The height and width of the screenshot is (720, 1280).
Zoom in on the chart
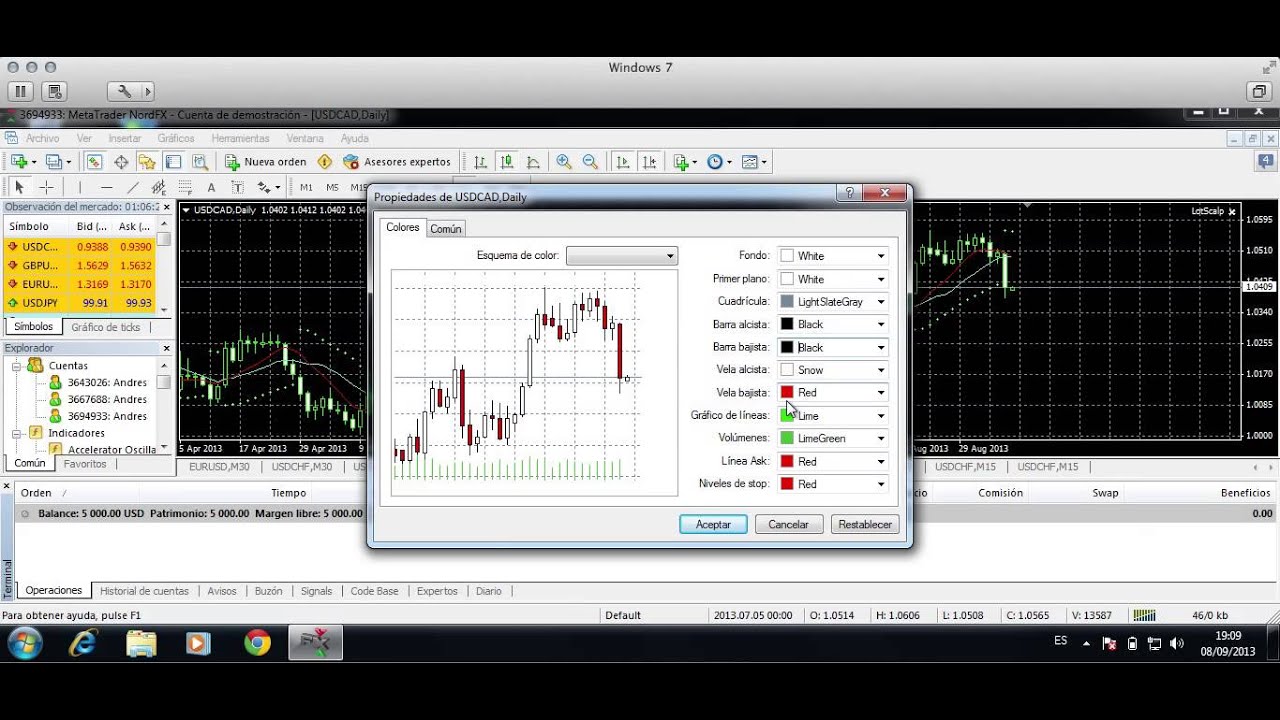point(564,161)
